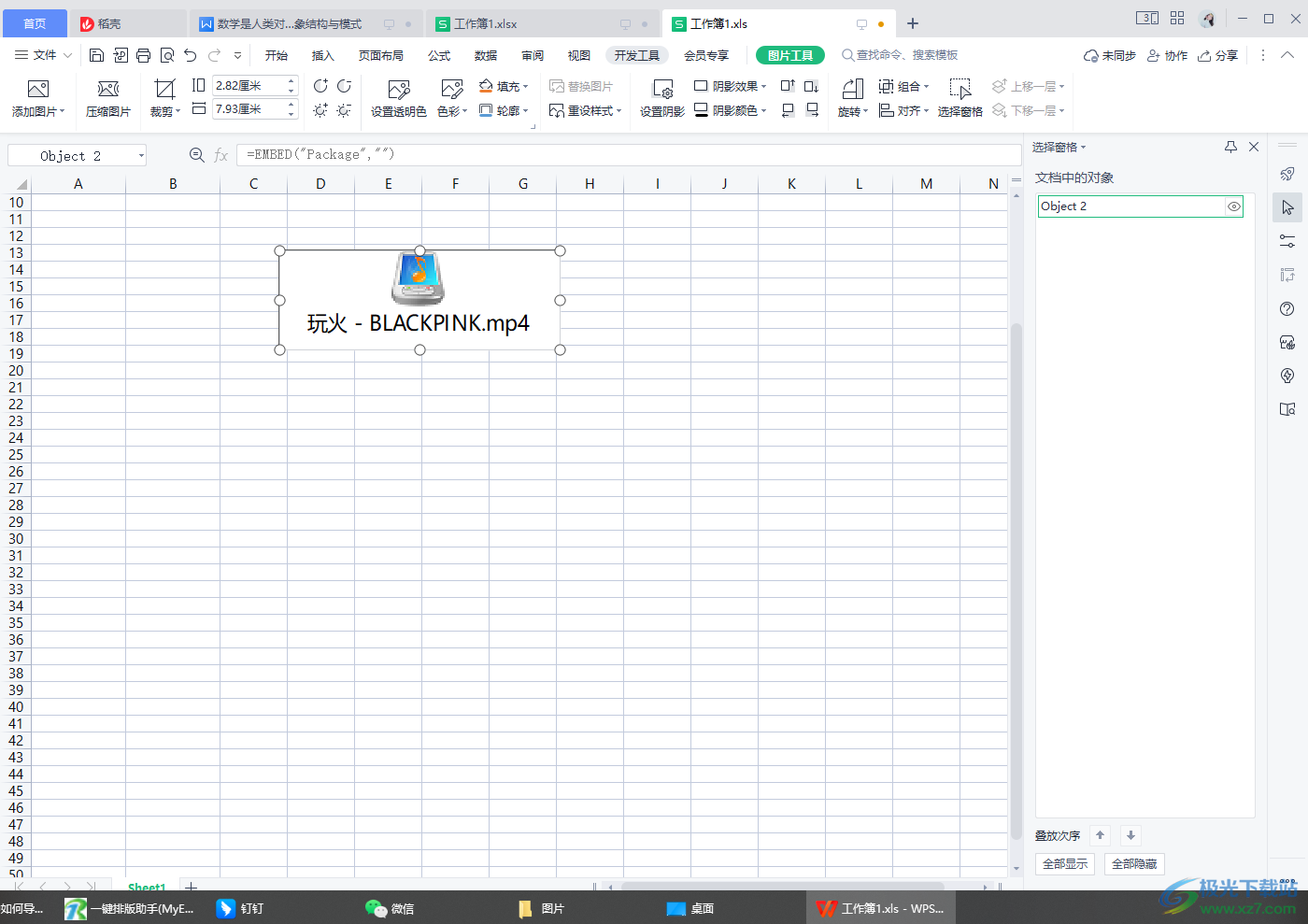Image resolution: width=1308 pixels, height=924 pixels.
Task: Open the Insert (插入) ribbon tab
Action: (322, 55)
